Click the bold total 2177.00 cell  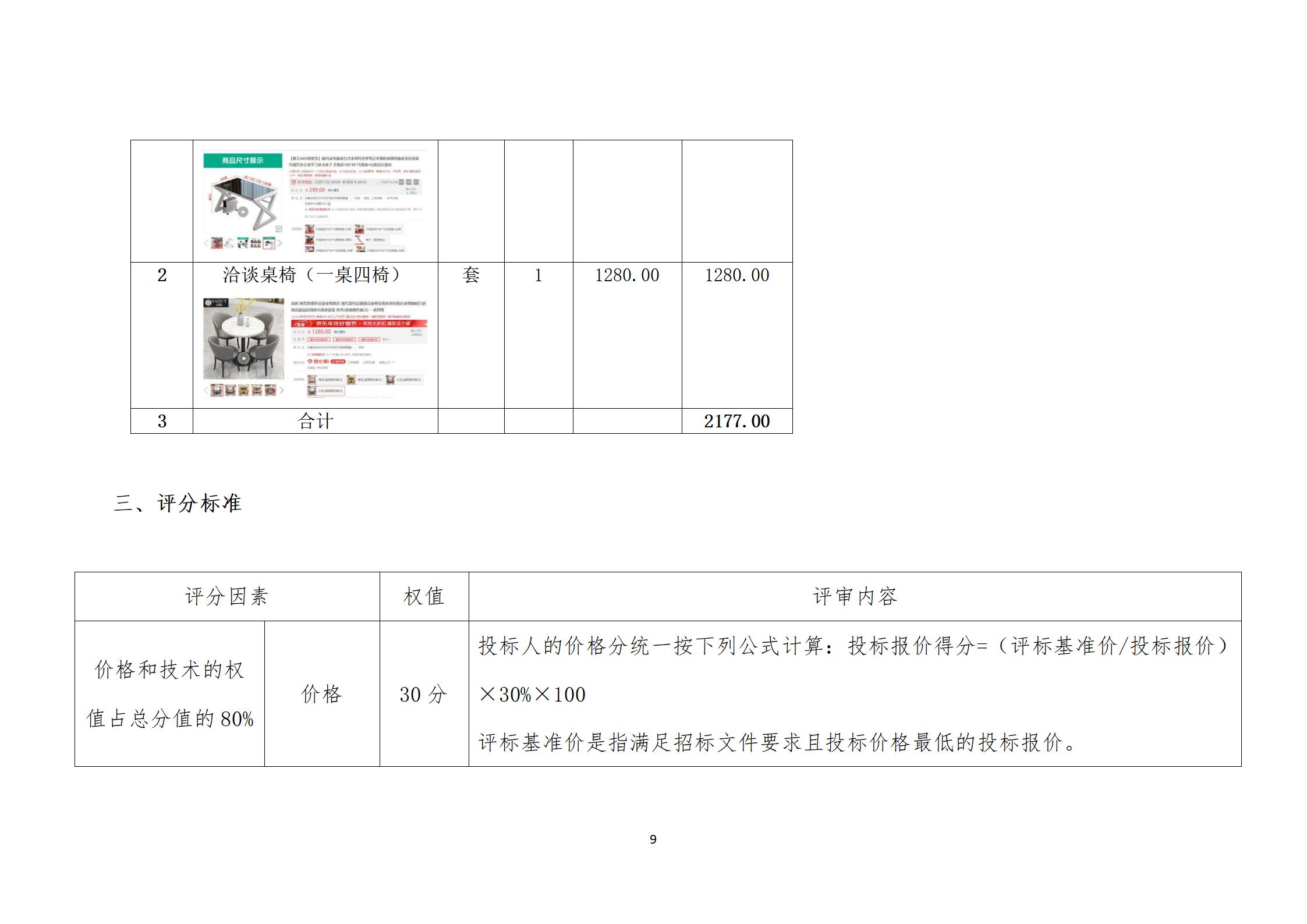coord(736,421)
